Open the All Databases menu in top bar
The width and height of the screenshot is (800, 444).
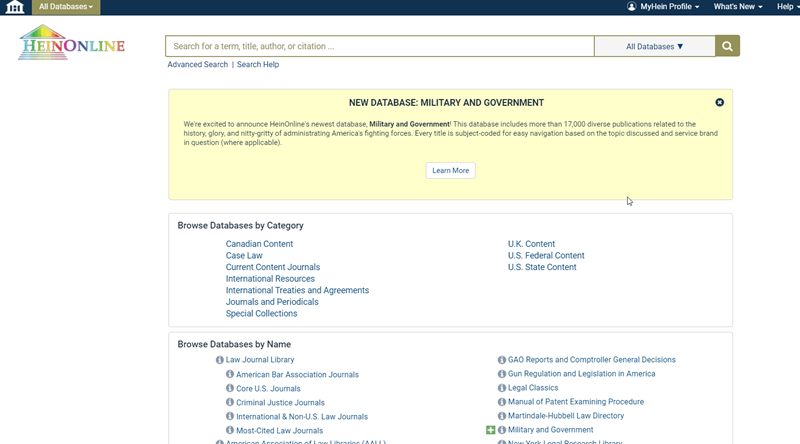[x=66, y=7]
